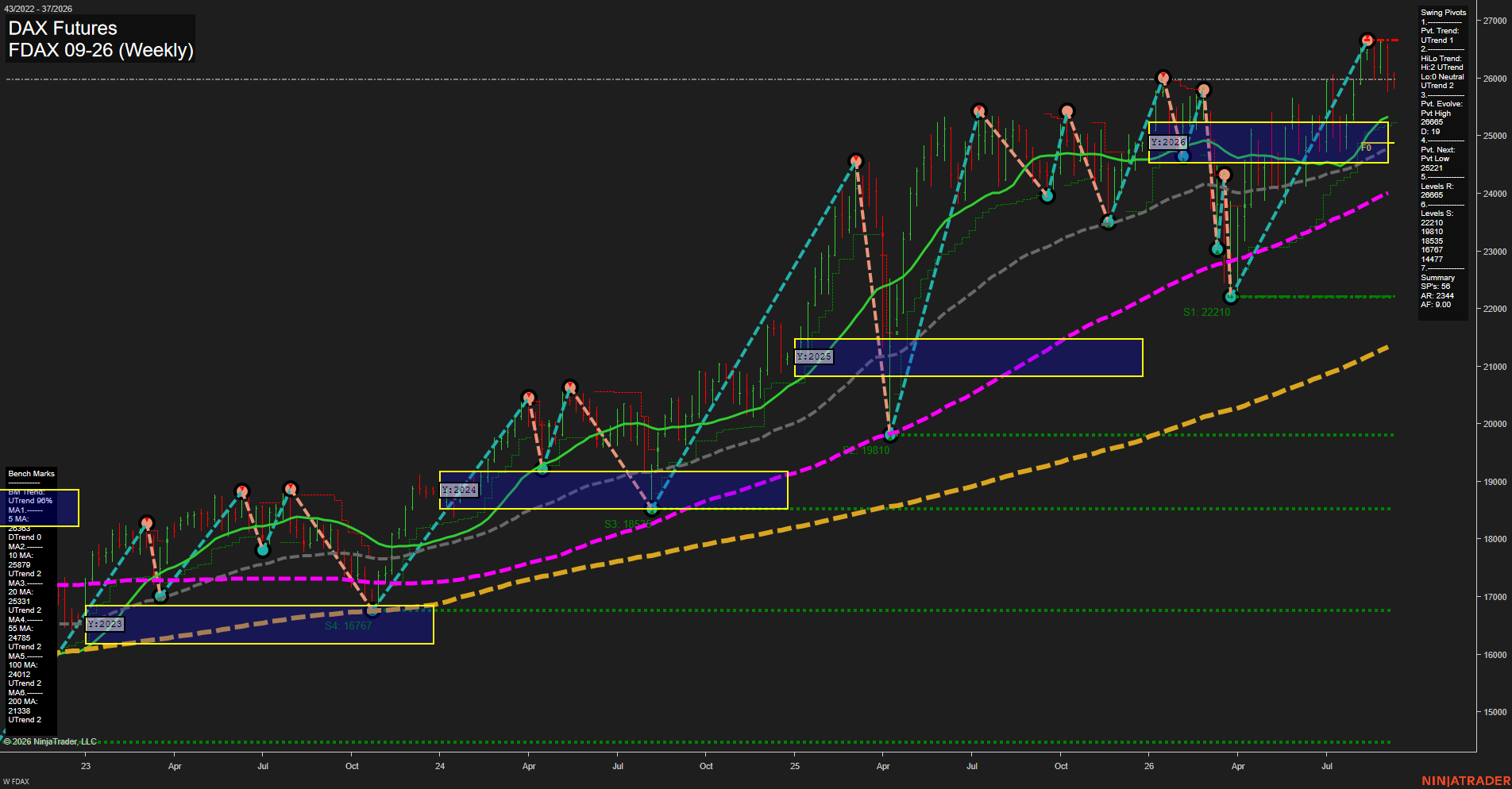Click the W FDAX chart tab label
1512x789 pixels.
click(x=16, y=782)
